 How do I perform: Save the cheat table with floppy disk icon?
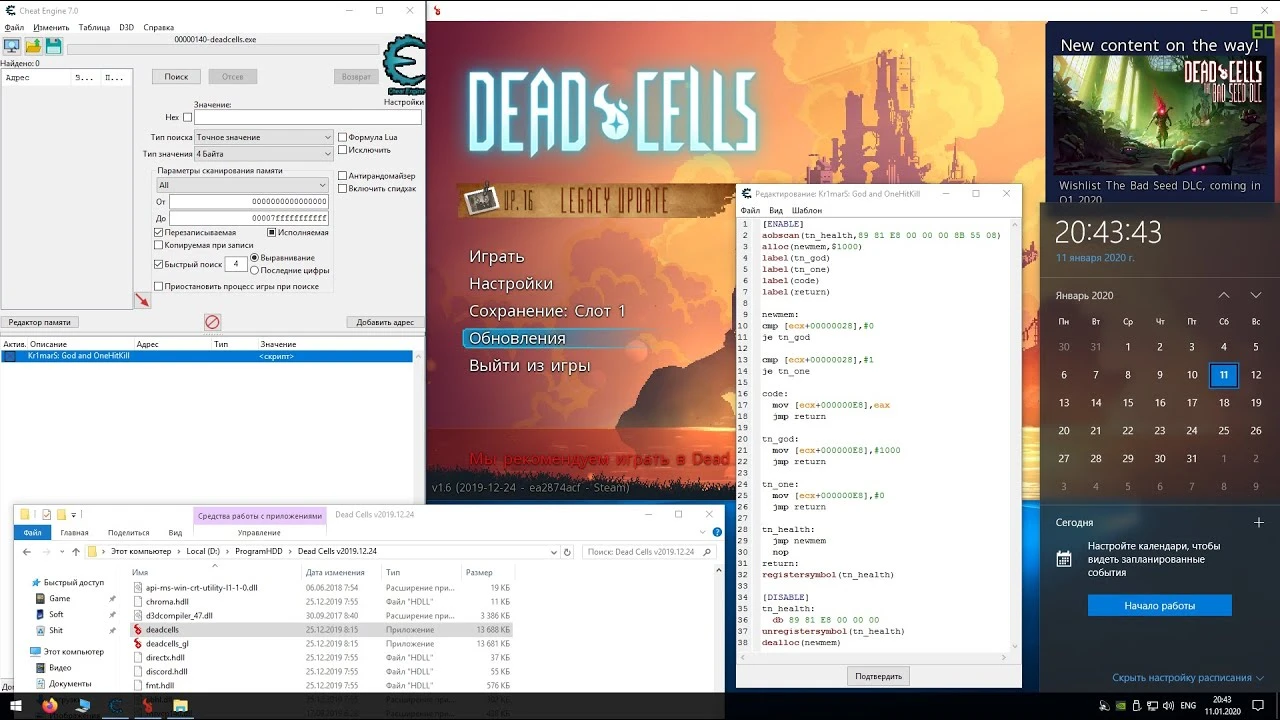pyautogui.click(x=52, y=44)
